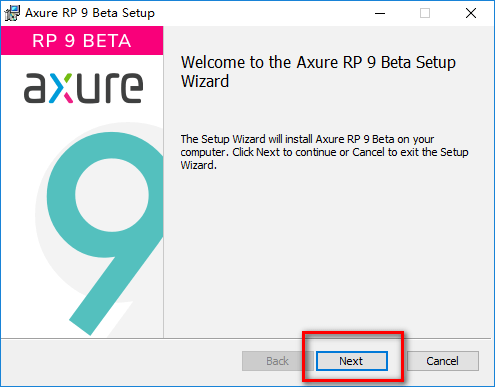495x387 pixels.
Task: Click the "Welcome to the Axure RP 9 Beta Setup Wizard" heading
Action: [x=318, y=72]
